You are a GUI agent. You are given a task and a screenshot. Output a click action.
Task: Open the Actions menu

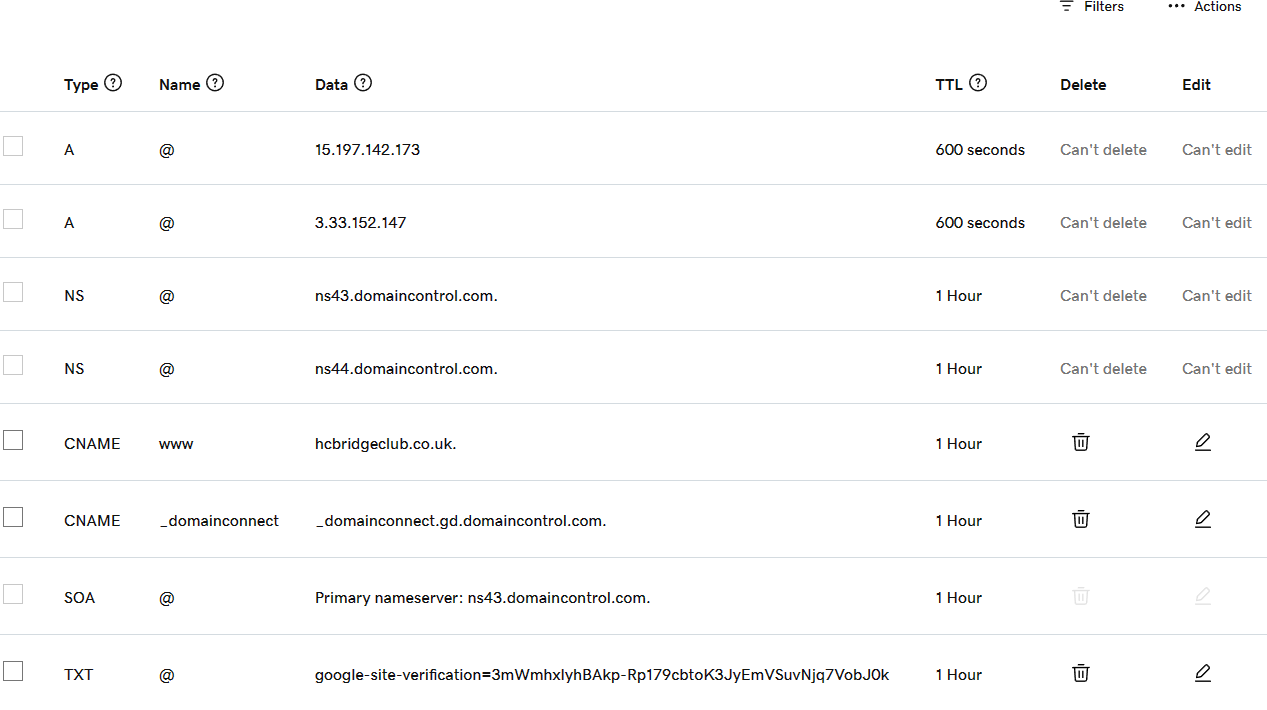click(1205, 7)
